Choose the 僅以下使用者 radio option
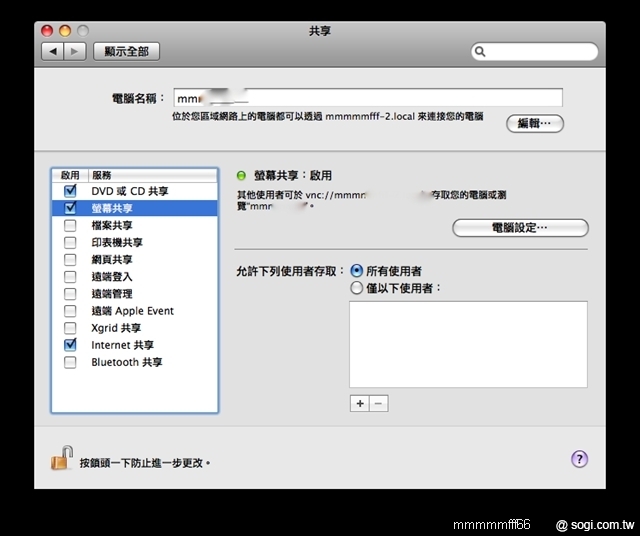 point(357,288)
